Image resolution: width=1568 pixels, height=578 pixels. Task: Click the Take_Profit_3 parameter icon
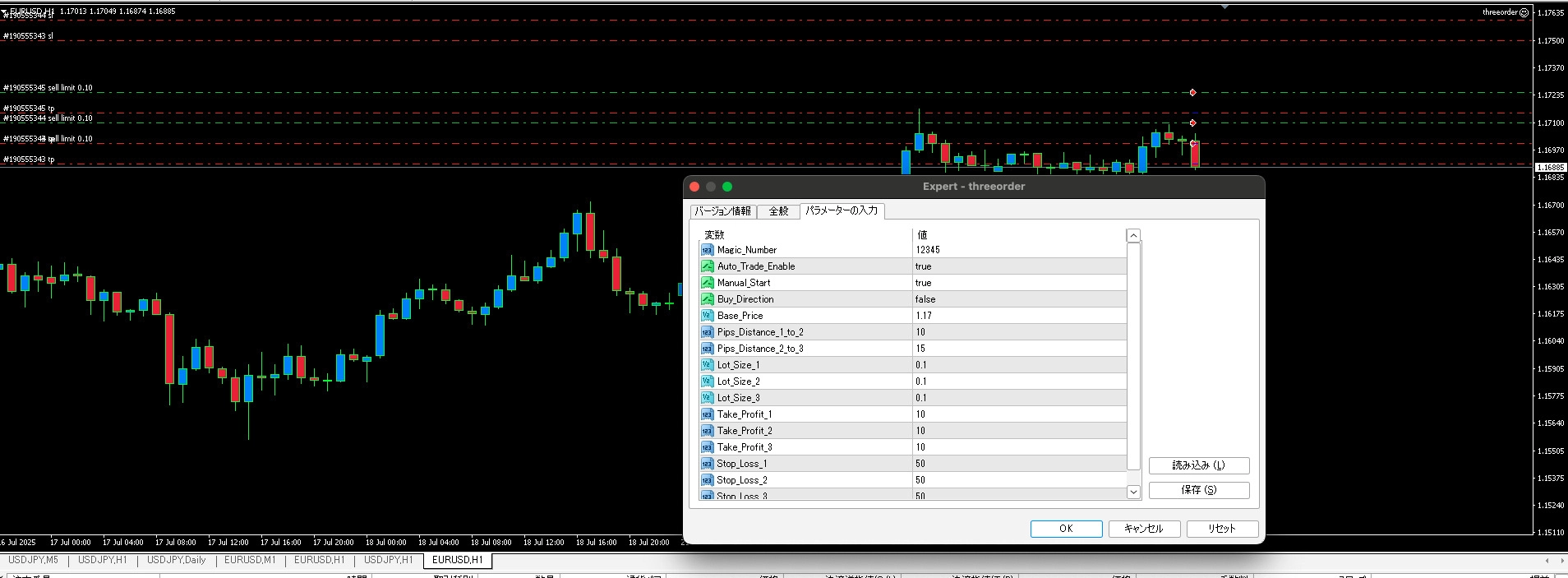click(707, 447)
